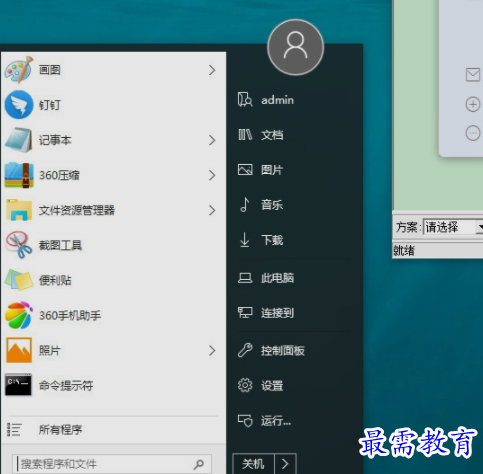Click the user account avatar
This screenshot has height=474, width=483.
(x=295, y=47)
